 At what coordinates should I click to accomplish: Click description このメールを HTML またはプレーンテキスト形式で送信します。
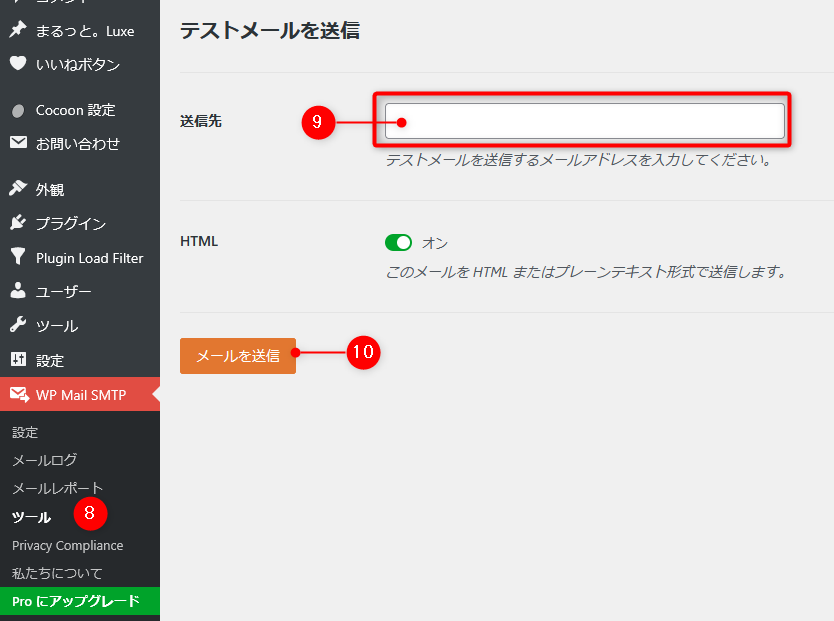[x=586, y=272]
